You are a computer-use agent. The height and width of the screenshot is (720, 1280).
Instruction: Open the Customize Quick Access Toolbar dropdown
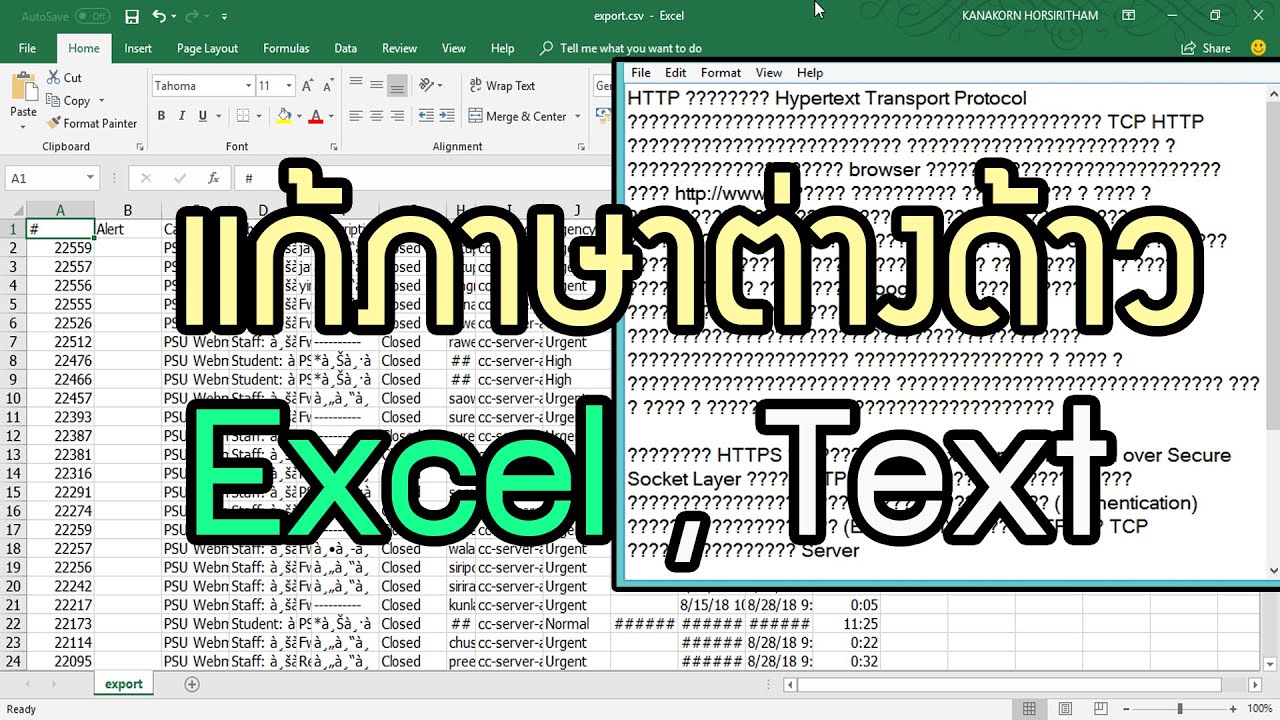coord(224,17)
